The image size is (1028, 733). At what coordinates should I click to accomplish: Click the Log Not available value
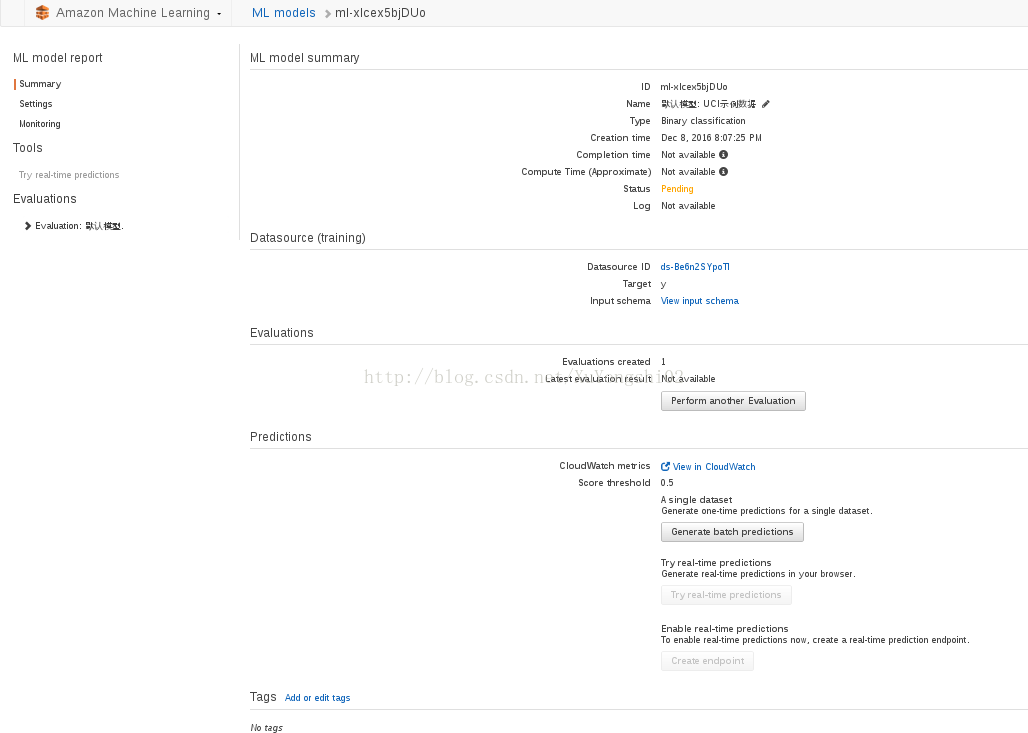coord(688,206)
